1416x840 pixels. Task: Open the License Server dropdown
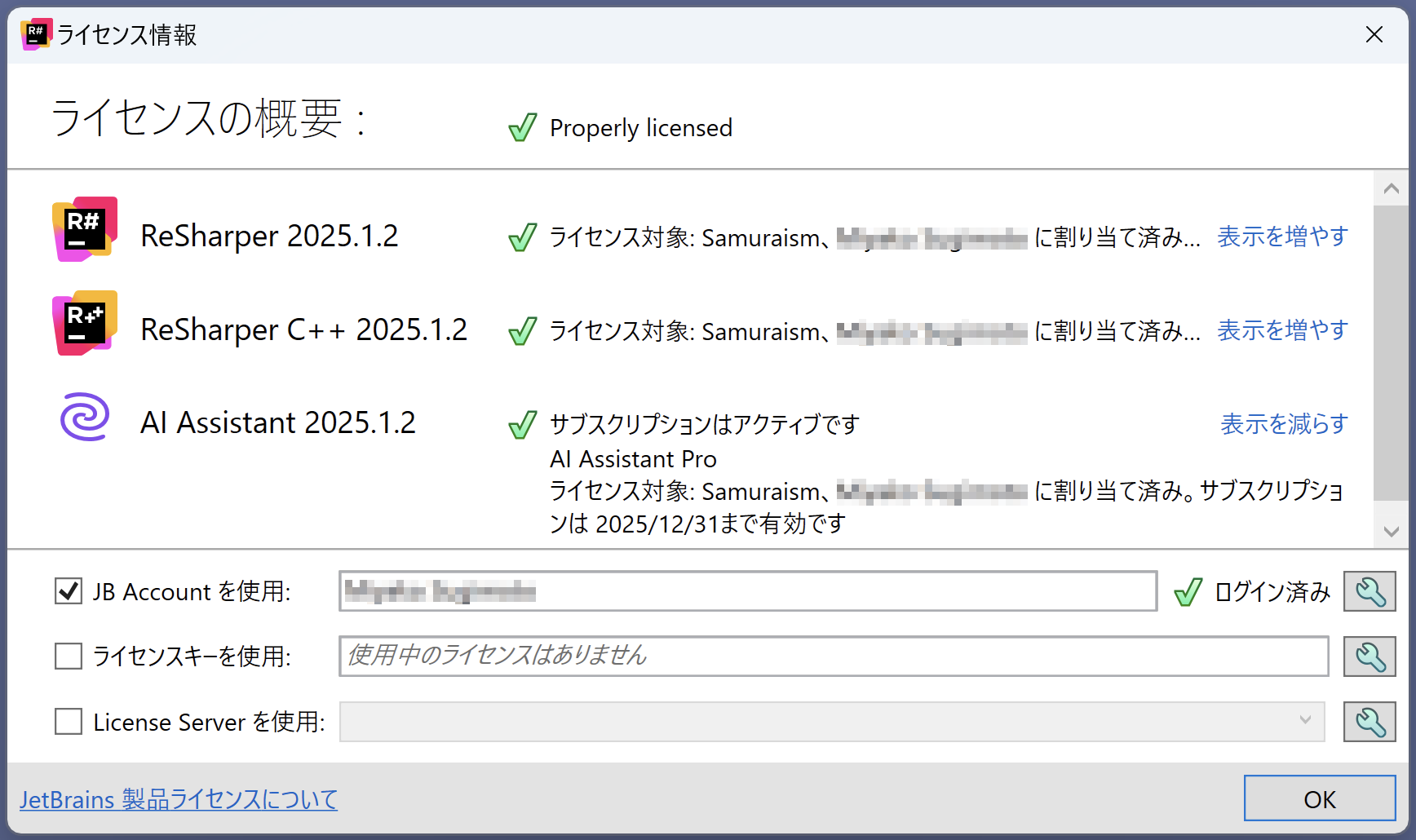tap(832, 722)
